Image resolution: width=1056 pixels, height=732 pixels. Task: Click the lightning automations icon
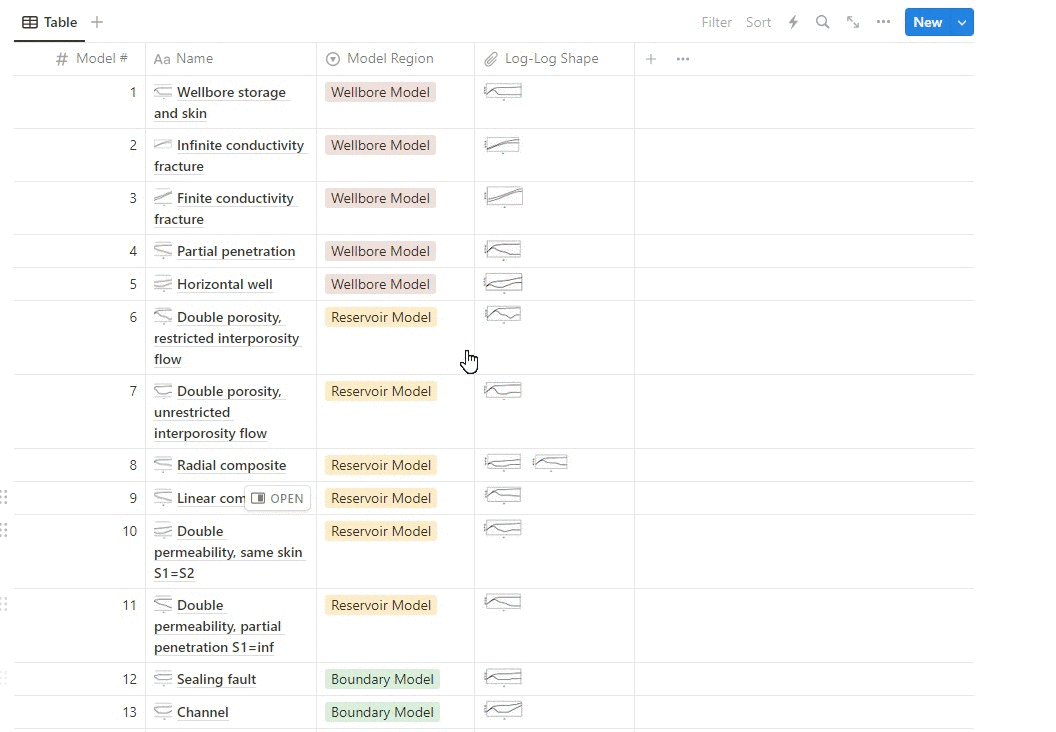[792, 21]
